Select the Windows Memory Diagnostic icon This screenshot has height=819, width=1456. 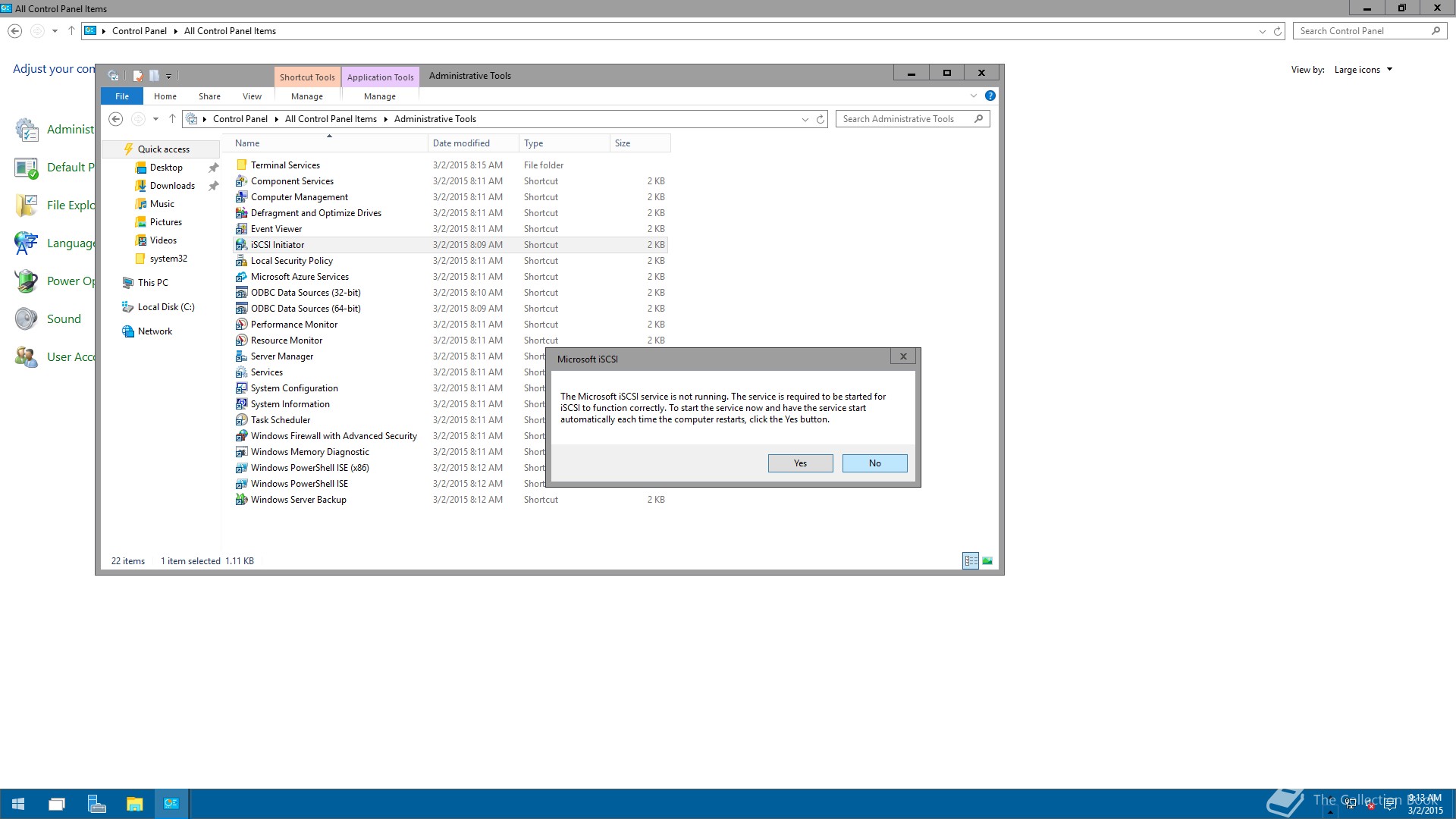tap(241, 452)
